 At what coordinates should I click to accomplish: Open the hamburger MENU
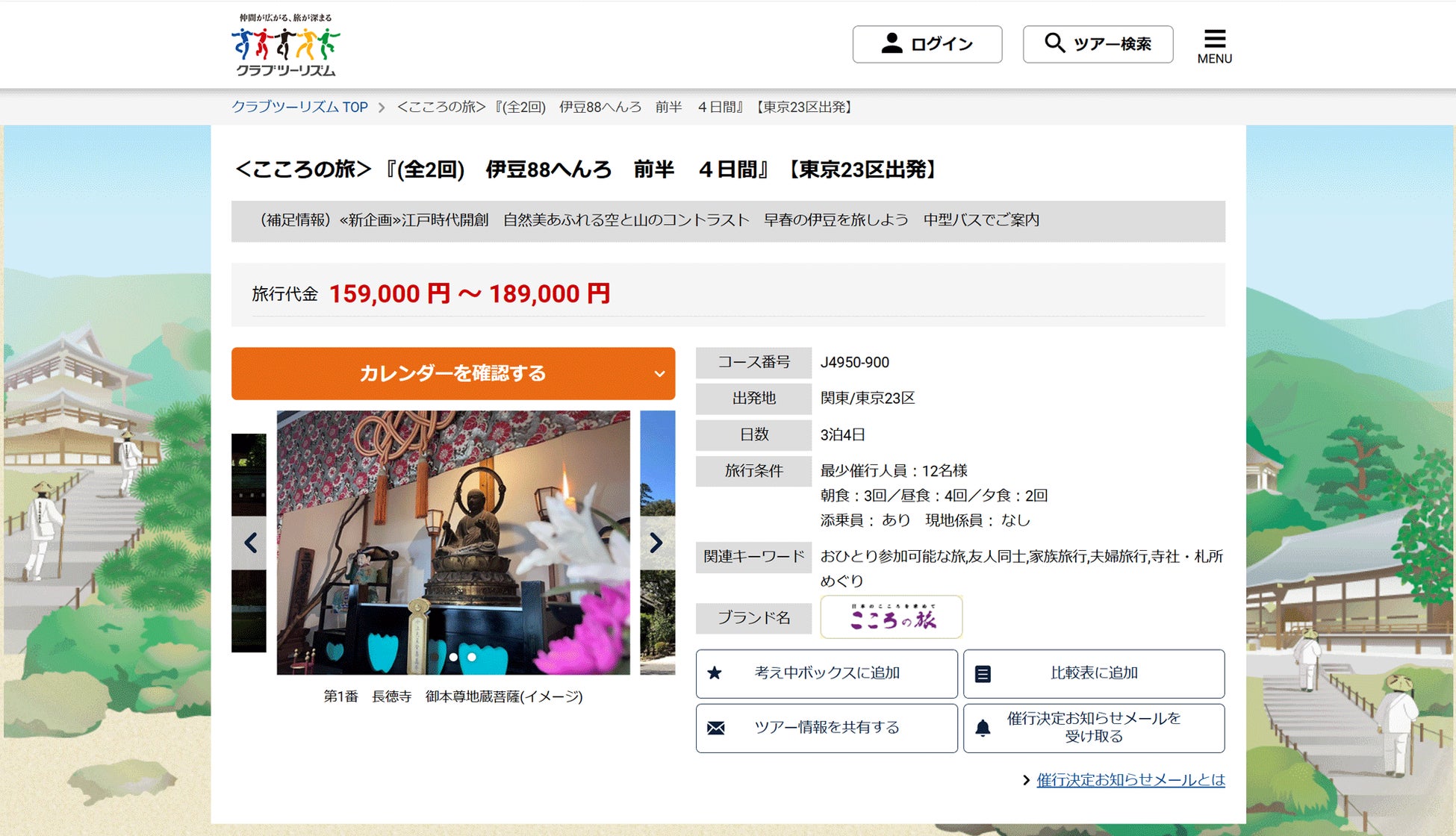1214,46
